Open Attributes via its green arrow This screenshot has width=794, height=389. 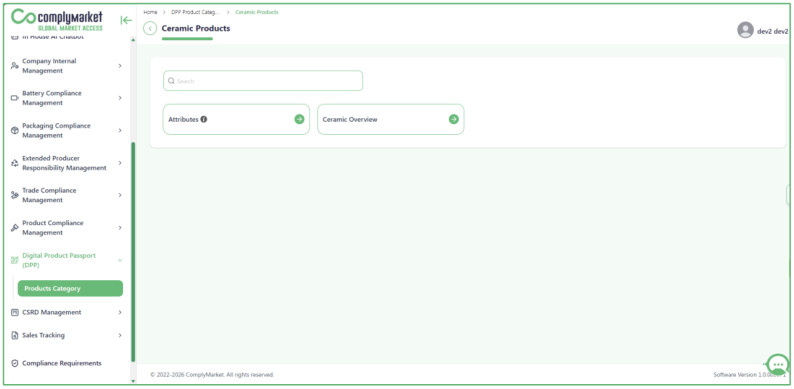point(299,119)
